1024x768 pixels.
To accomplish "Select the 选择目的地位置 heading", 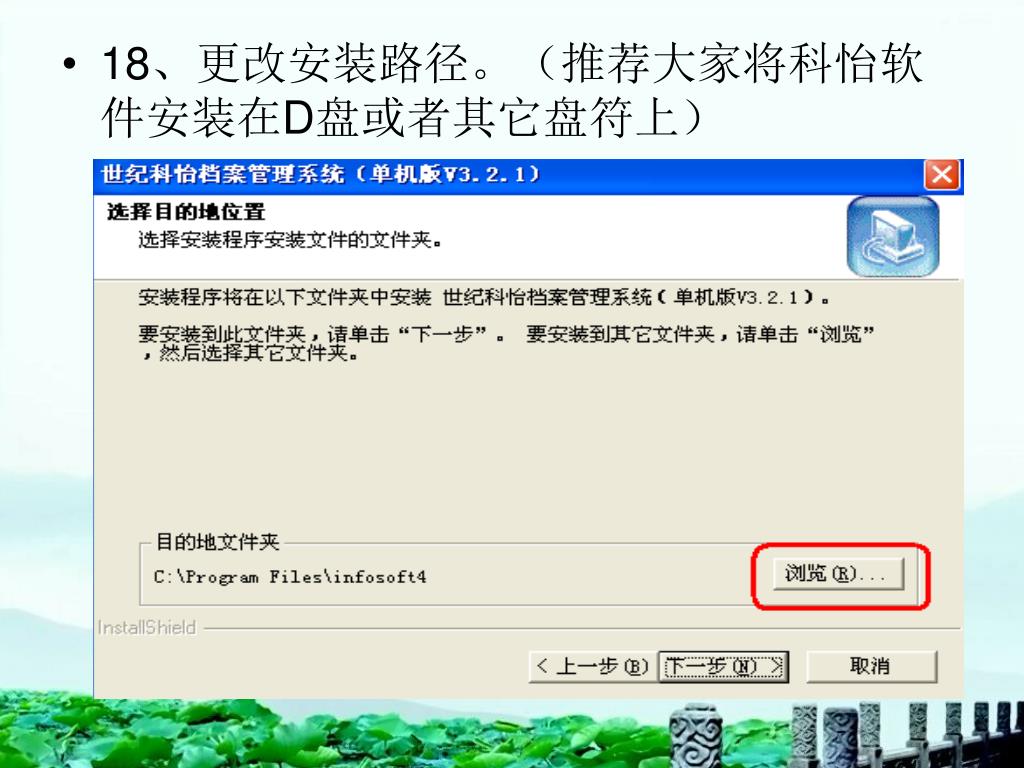I will [186, 212].
